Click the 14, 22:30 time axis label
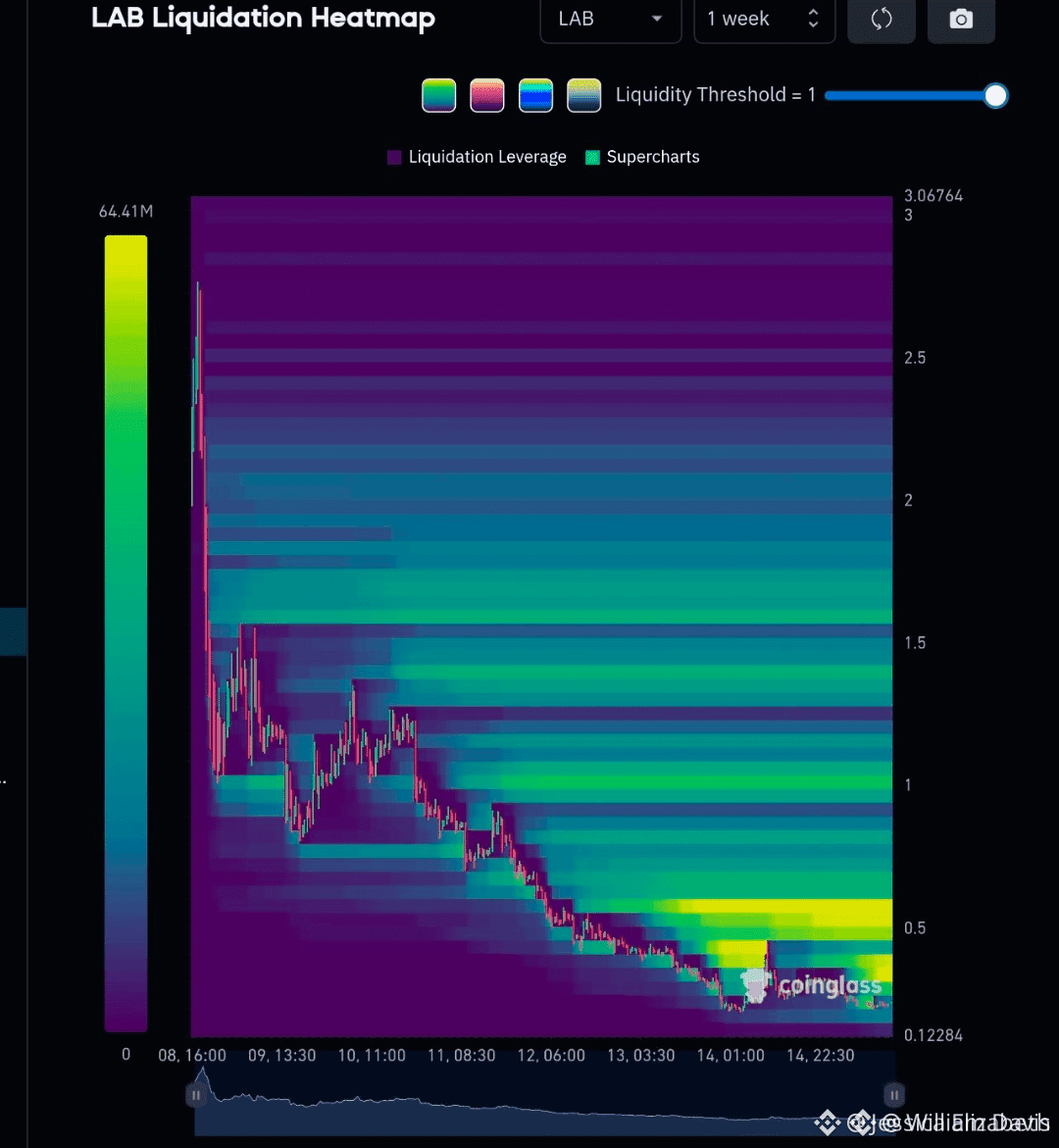 coord(821,1055)
